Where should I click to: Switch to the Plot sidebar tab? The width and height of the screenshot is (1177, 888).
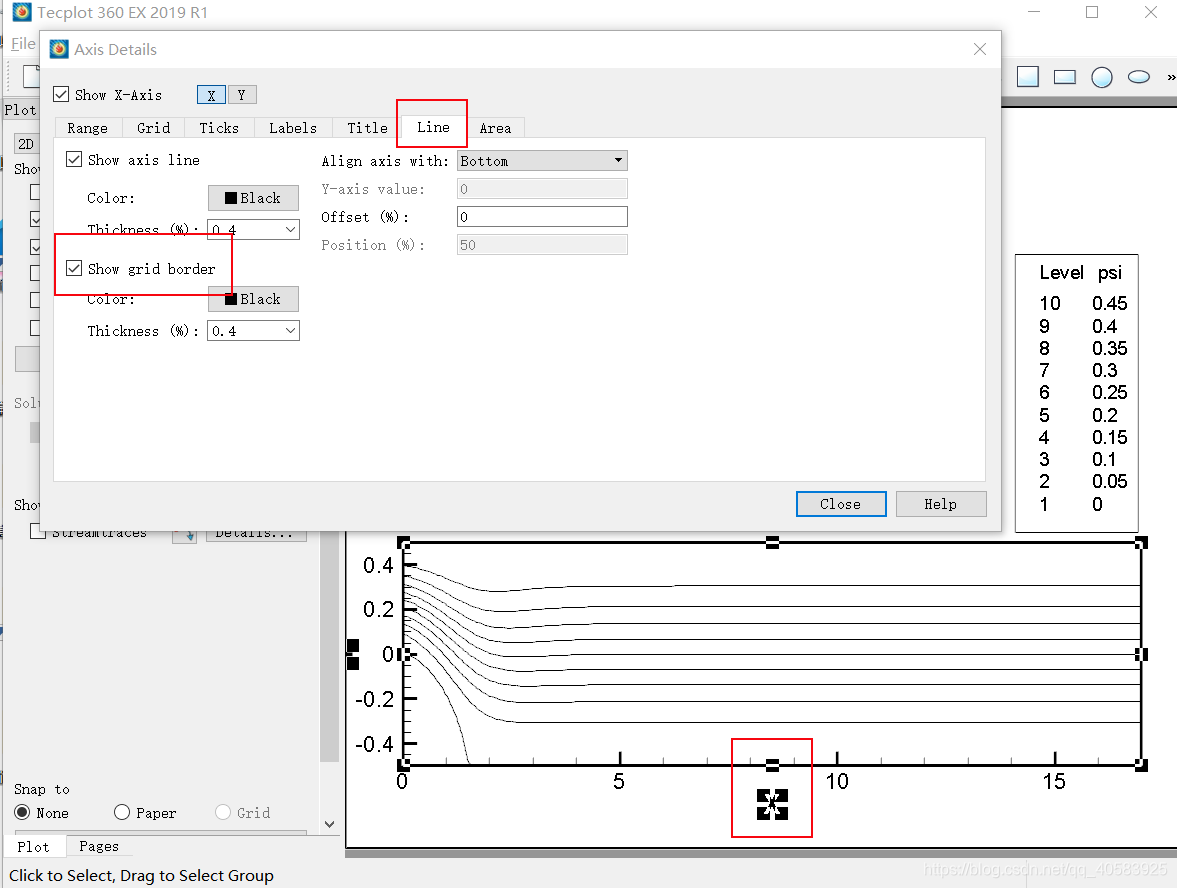click(x=33, y=847)
